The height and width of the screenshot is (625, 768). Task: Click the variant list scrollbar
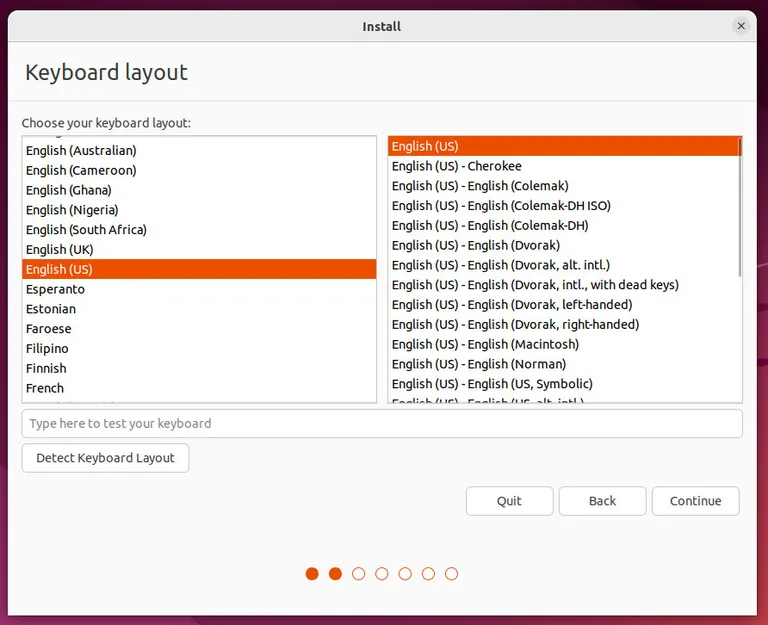tap(740, 208)
